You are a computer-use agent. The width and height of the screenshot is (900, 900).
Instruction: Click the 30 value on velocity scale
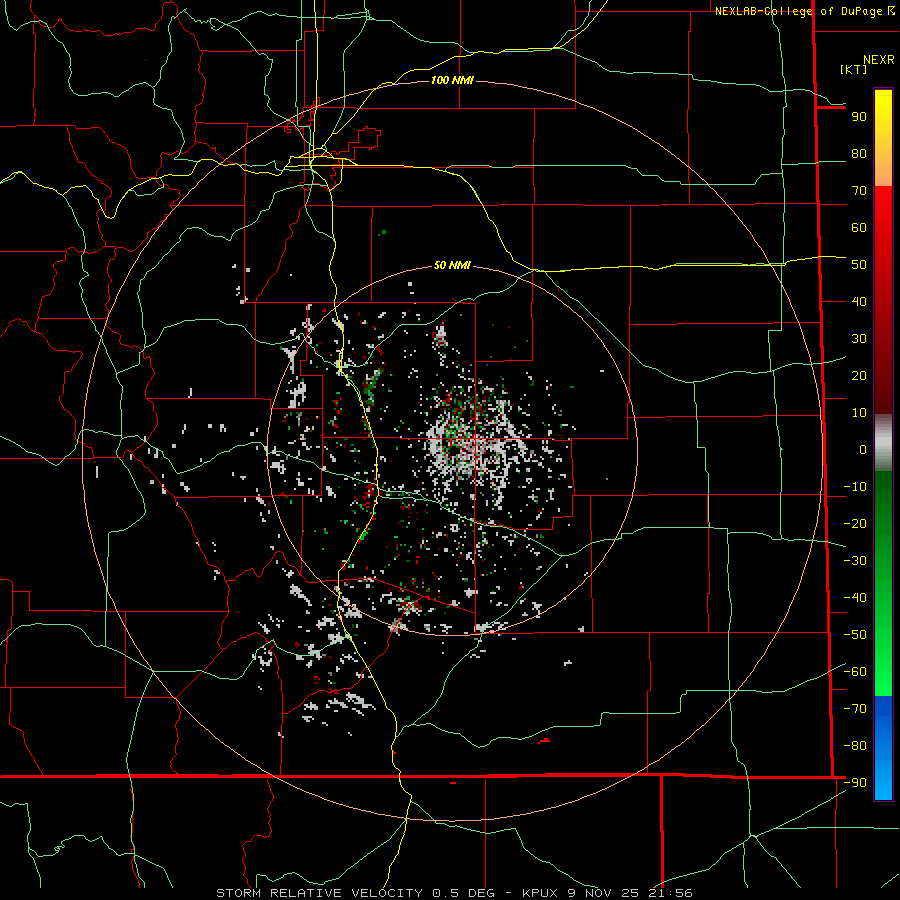[859, 339]
